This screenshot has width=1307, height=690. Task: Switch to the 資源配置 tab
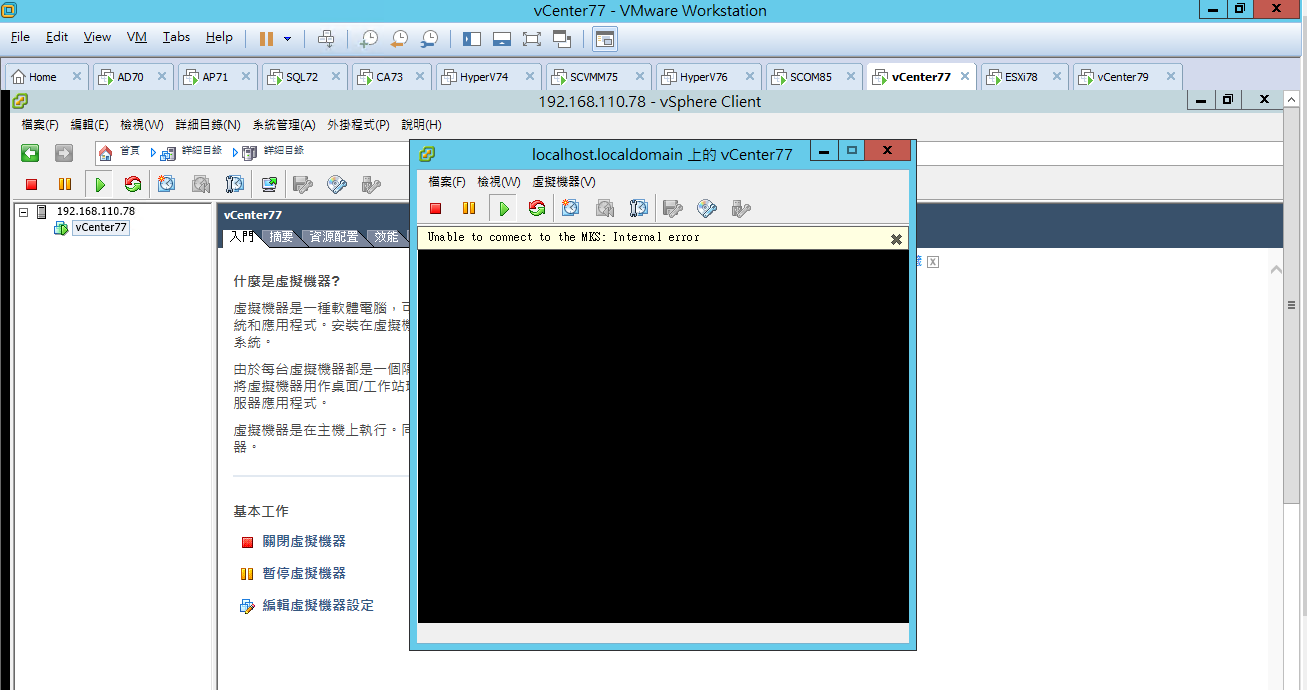334,237
